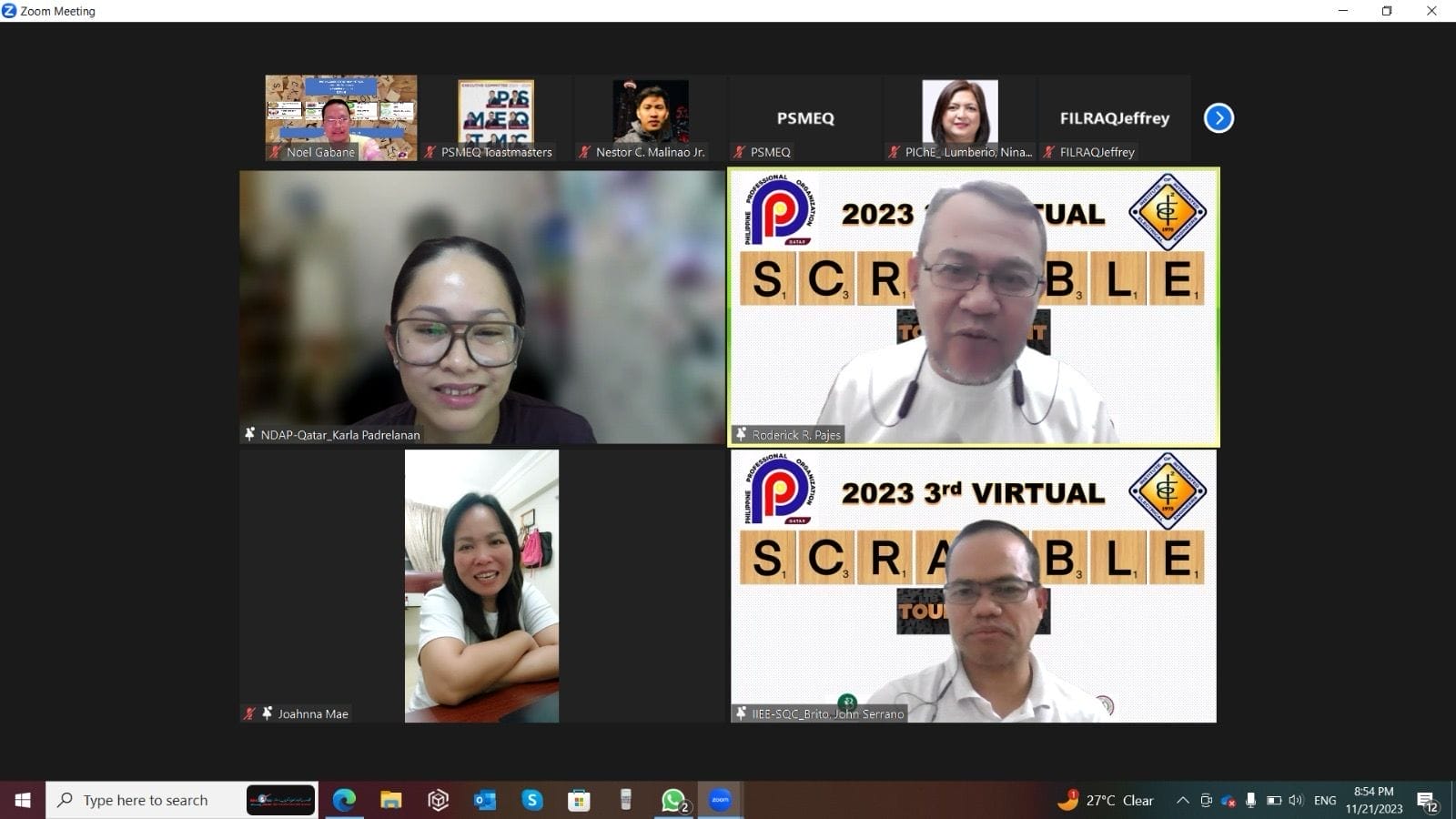Select the PSMEQ participant tile
The image size is (1456, 819).
805,118
